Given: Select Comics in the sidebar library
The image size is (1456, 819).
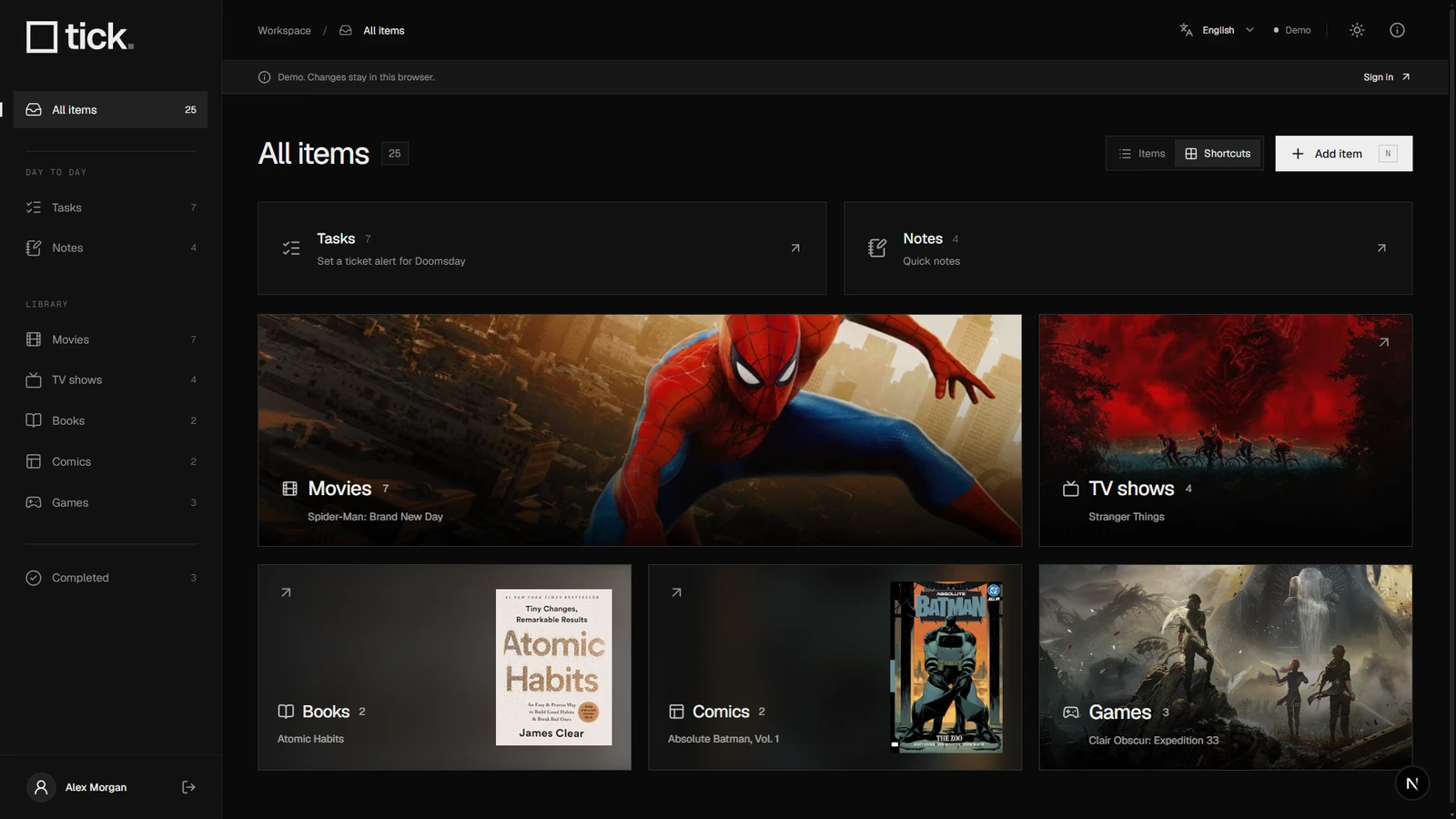Looking at the screenshot, I should pos(111,461).
